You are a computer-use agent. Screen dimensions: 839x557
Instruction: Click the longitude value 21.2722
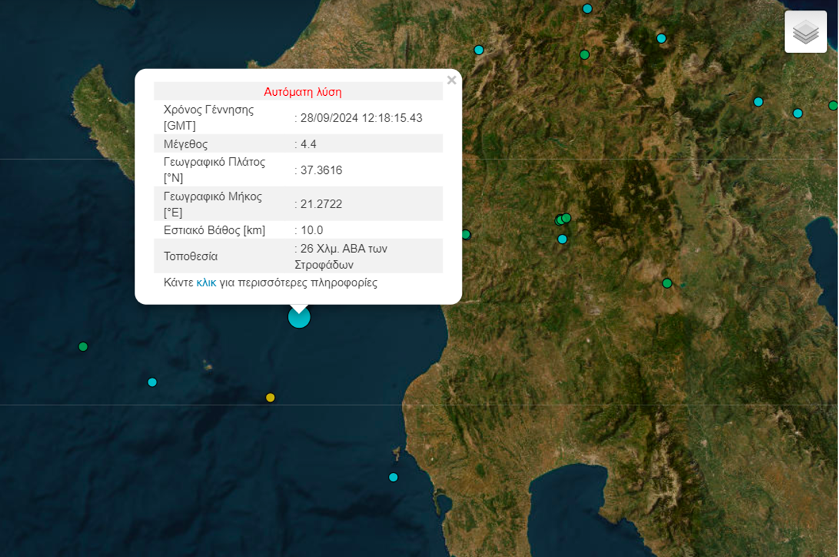click(321, 204)
